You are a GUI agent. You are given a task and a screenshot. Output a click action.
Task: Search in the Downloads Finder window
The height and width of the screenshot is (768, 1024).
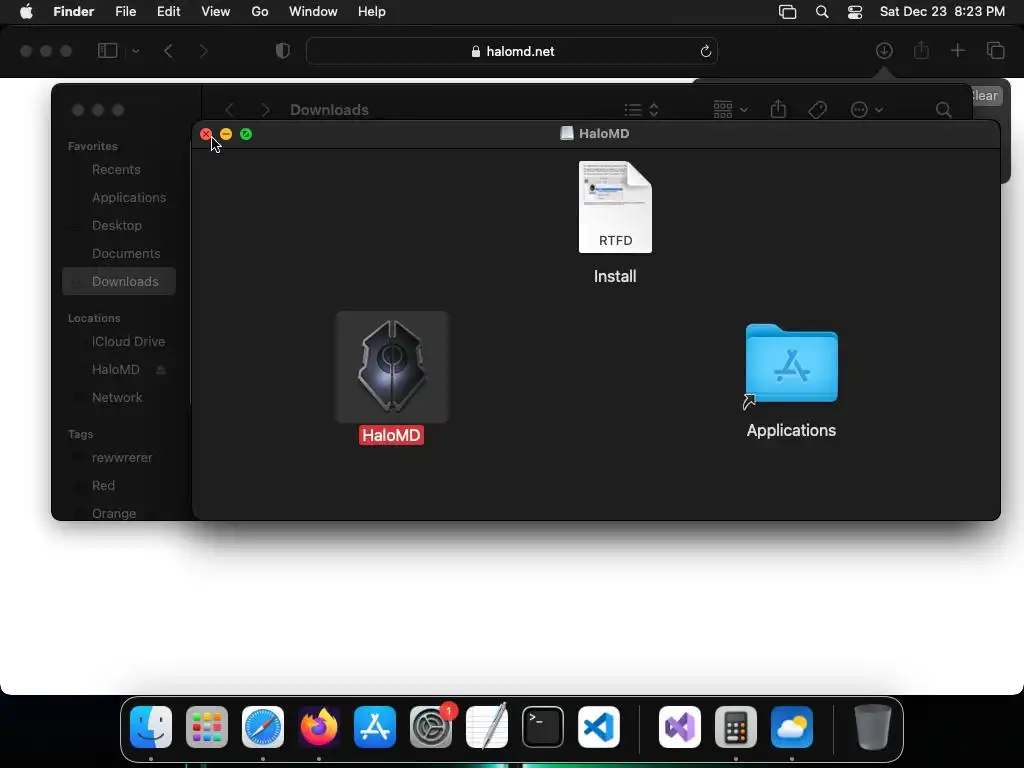point(943,110)
